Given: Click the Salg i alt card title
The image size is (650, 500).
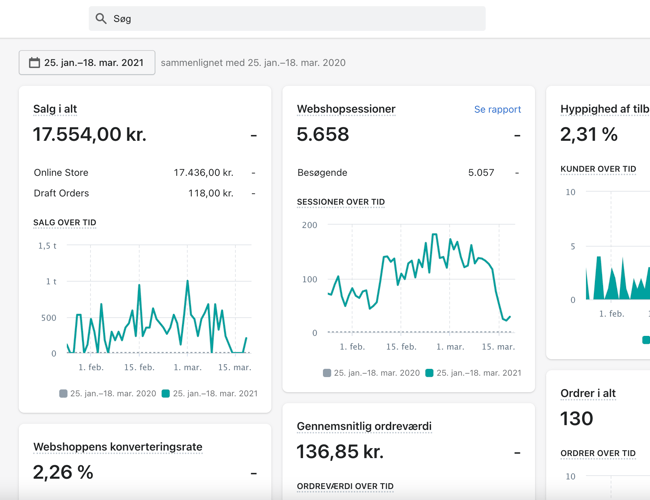Looking at the screenshot, I should click(55, 109).
